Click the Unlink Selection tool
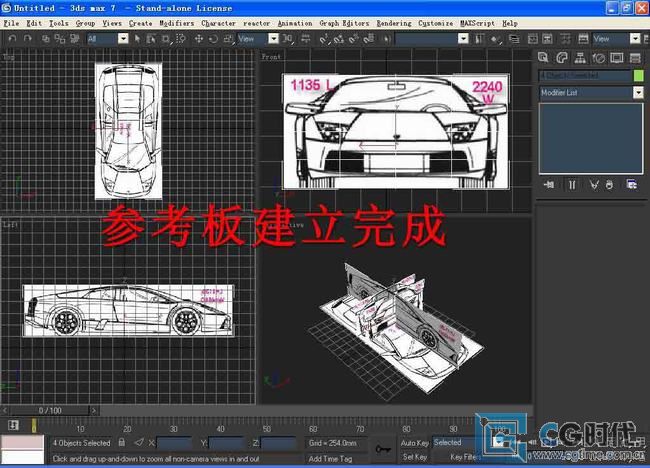 point(60,39)
